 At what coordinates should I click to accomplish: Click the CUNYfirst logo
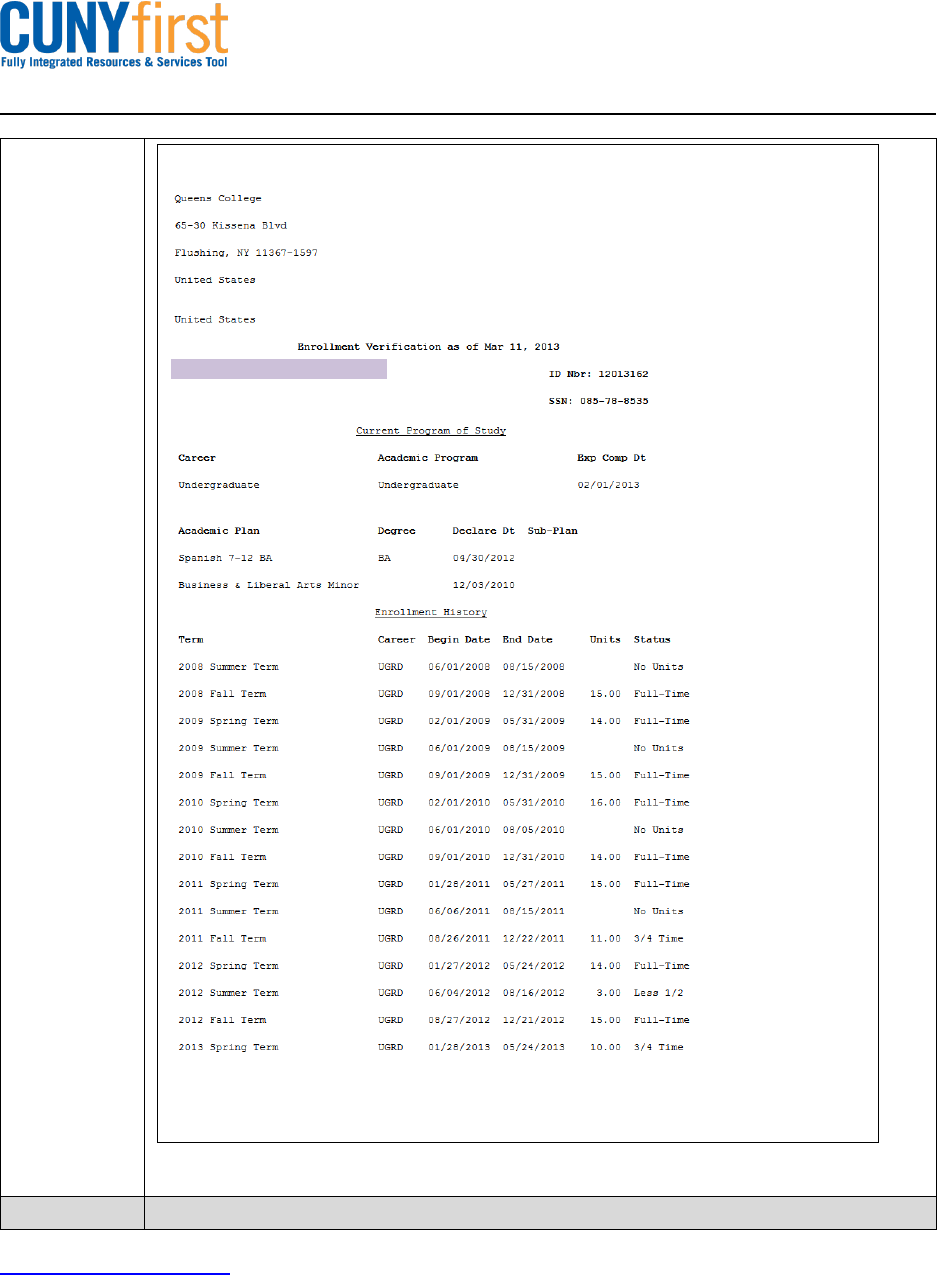click(115, 35)
